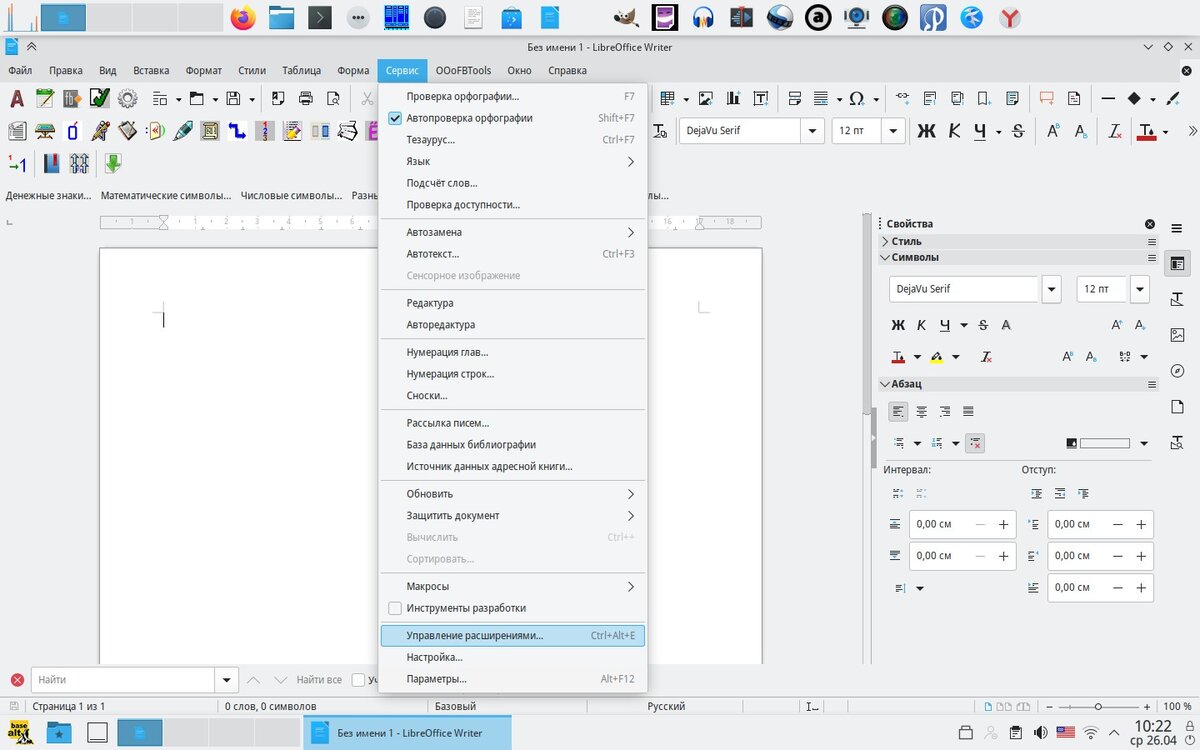1200x750 pixels.
Task: Click the fb FictionBook export icon
Action: pyautogui.click(x=72, y=98)
